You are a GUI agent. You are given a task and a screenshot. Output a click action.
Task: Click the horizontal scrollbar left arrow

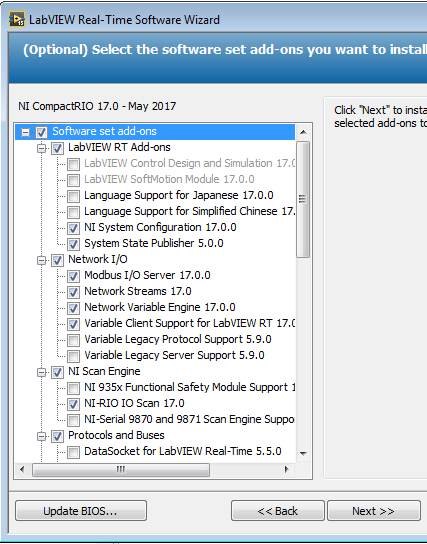[23, 469]
